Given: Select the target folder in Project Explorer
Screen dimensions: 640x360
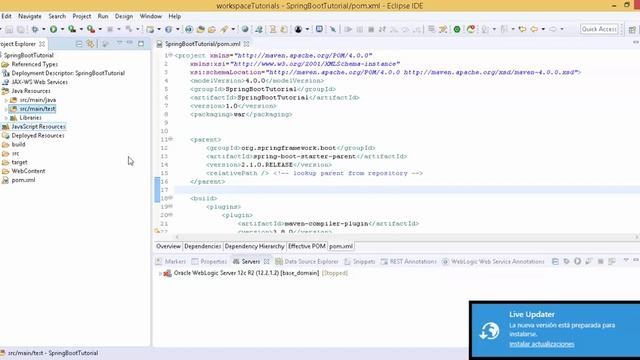Looking at the screenshot, I should pyautogui.click(x=19, y=162).
